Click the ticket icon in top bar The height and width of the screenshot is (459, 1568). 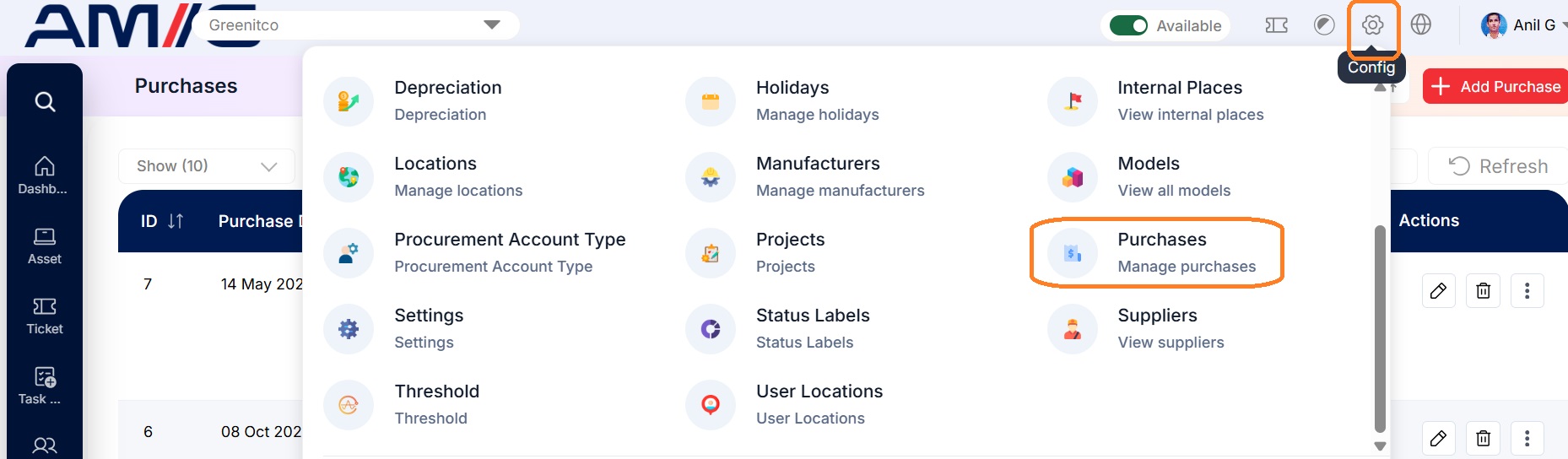(1276, 25)
